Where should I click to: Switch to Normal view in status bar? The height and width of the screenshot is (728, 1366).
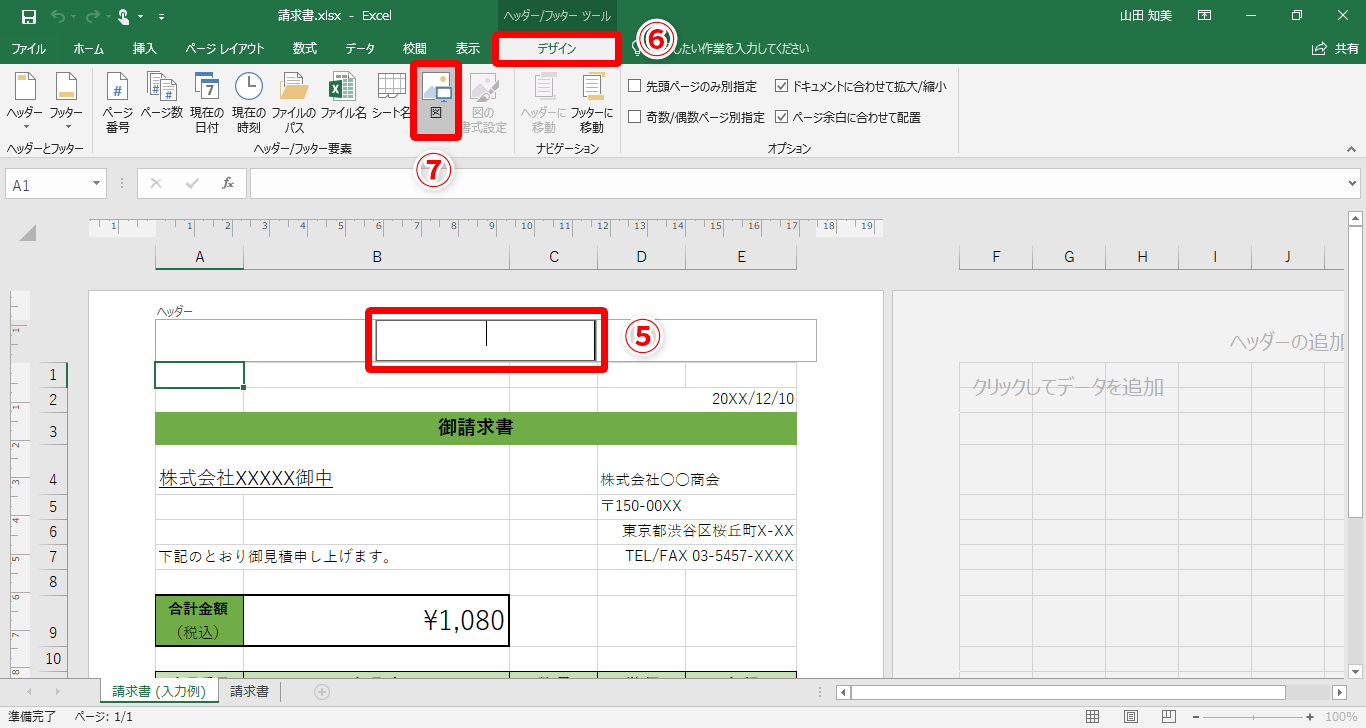tap(1093, 717)
